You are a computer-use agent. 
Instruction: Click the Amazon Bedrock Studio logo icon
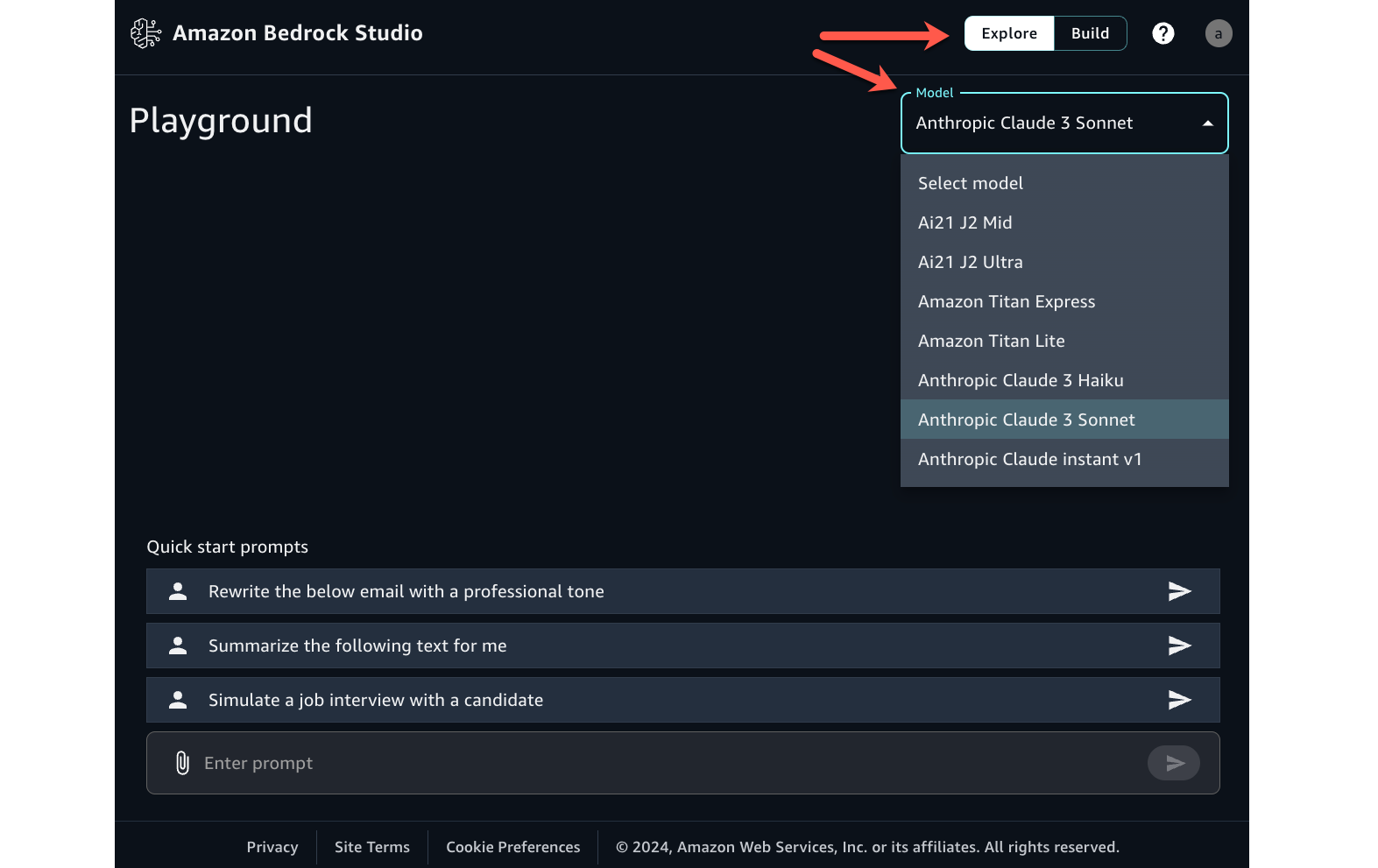point(145,33)
